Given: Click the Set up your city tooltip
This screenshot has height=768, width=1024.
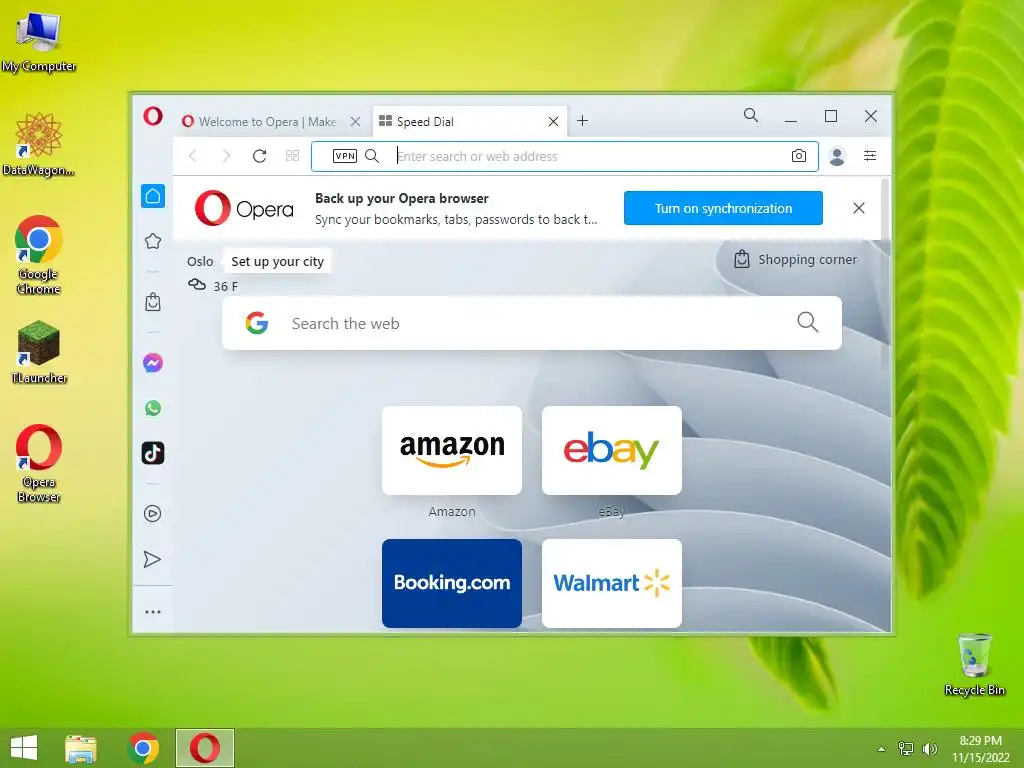Looking at the screenshot, I should 278,262.
